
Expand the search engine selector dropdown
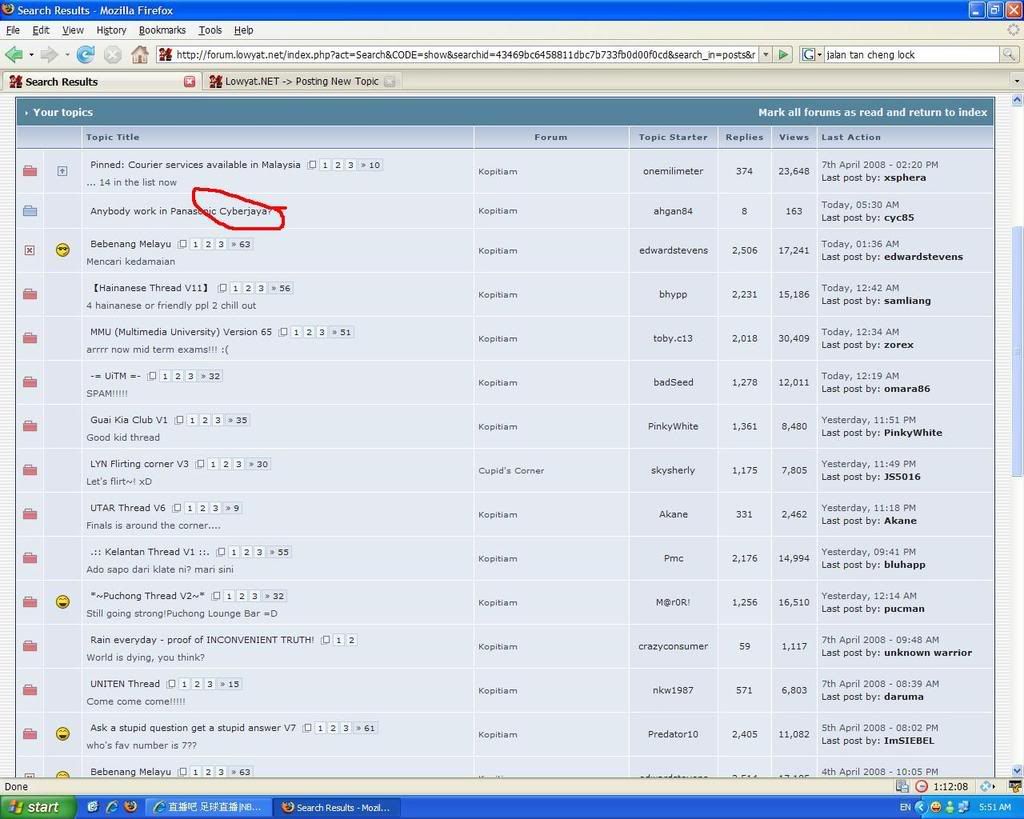point(810,54)
